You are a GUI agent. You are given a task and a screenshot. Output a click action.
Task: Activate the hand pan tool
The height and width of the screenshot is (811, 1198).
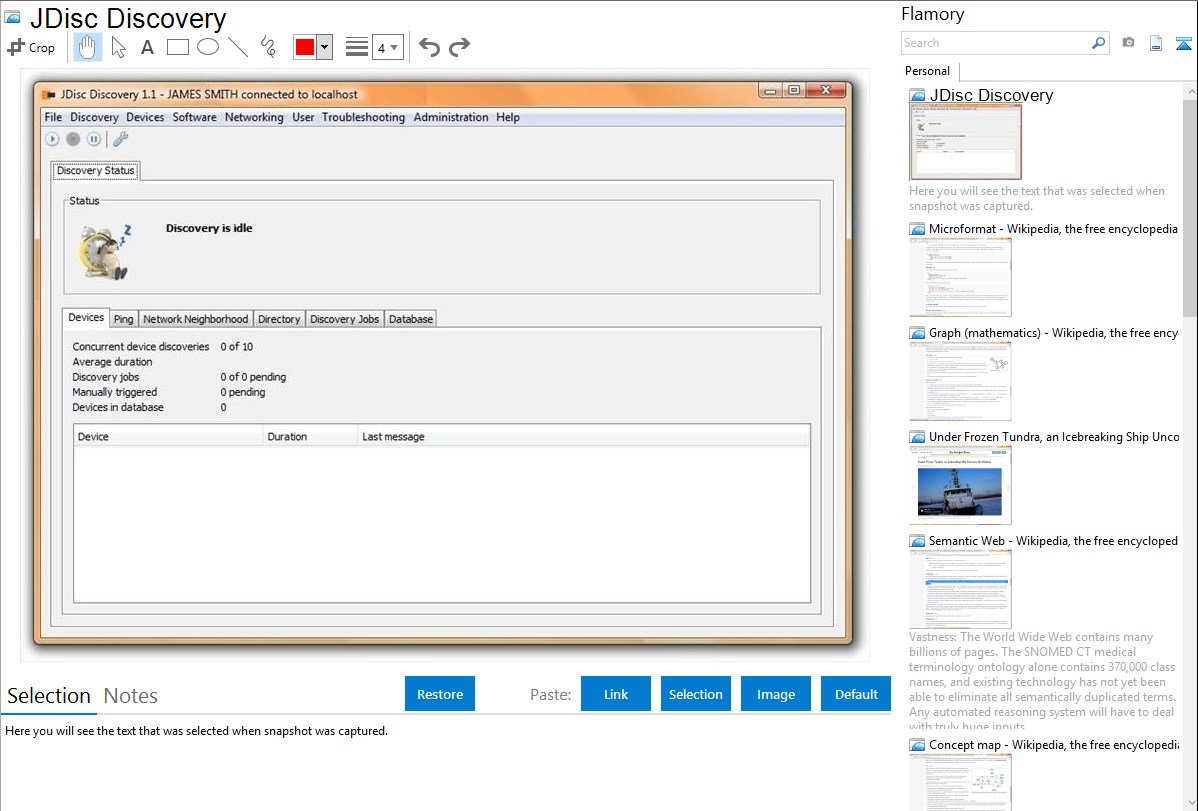pyautogui.click(x=87, y=47)
